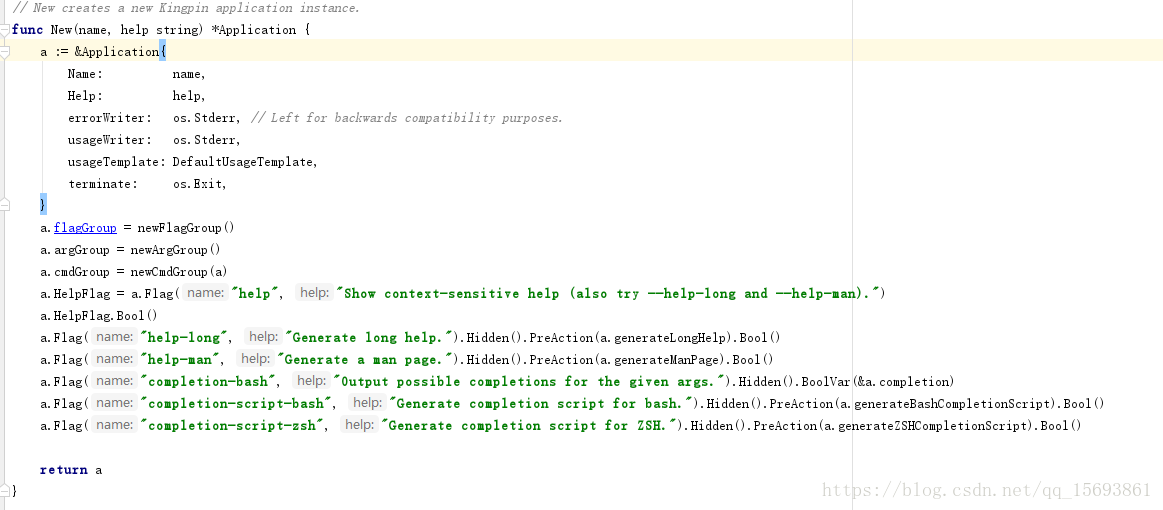Collapse the fold marker at the struct's closing brace
This screenshot has height=510, width=1163.
pyautogui.click(x=5, y=204)
